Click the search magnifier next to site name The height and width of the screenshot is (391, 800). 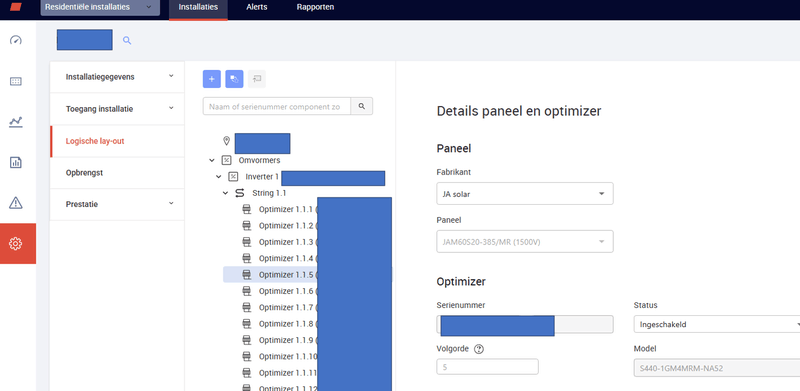pos(127,40)
